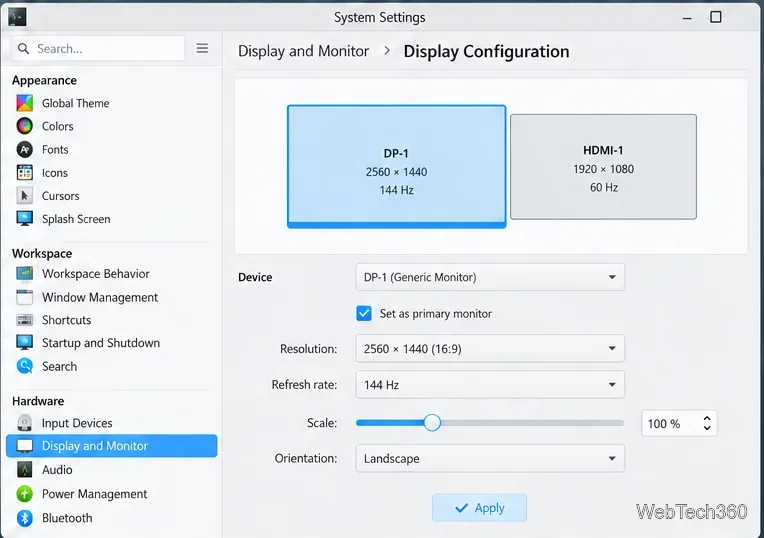Click the Icons grid icon
764x538 pixels.
[x=24, y=173]
